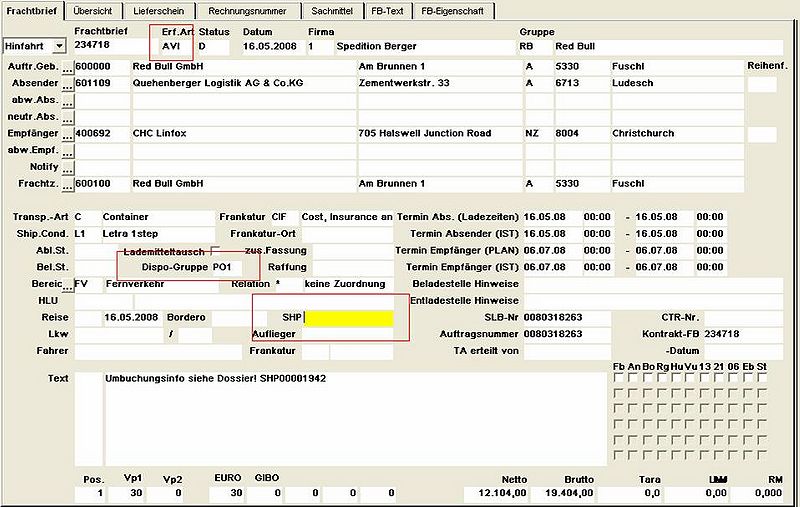Switch to the Sachmittel tab
Viewport: 800px width, 507px height.
(x=332, y=11)
